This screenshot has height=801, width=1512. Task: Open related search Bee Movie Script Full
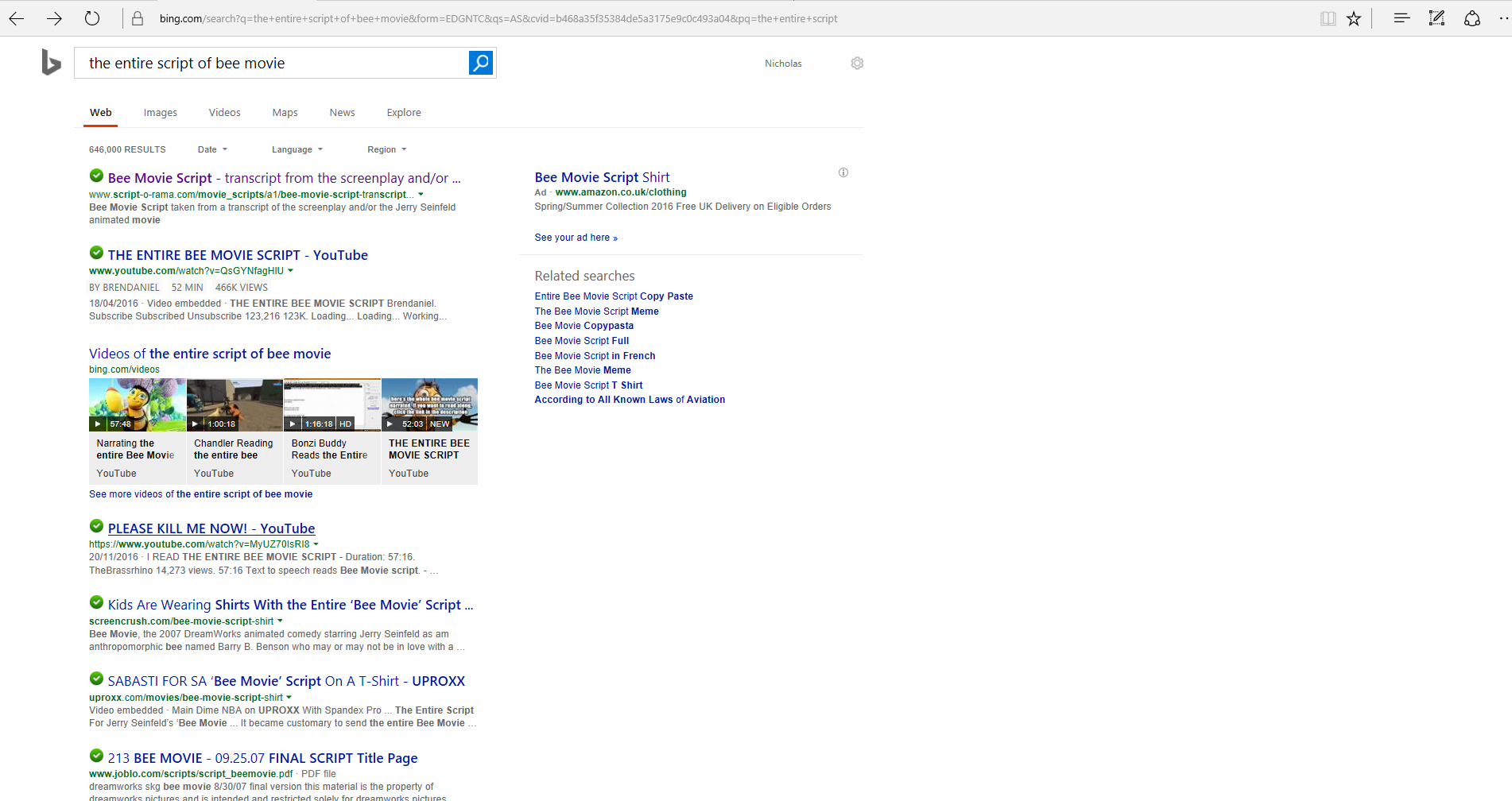click(x=582, y=341)
